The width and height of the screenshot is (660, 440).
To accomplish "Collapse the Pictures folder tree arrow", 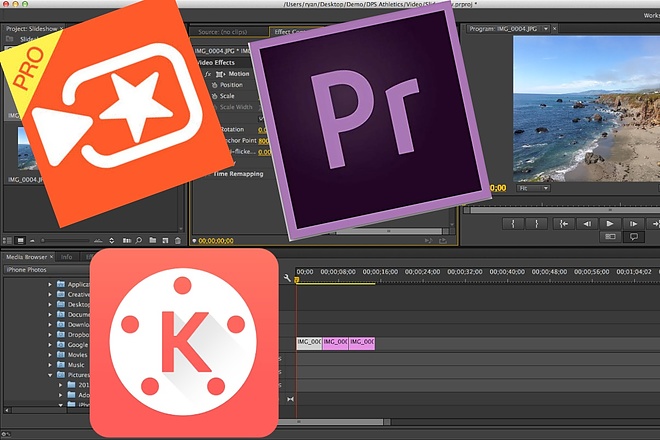I will coord(50,375).
